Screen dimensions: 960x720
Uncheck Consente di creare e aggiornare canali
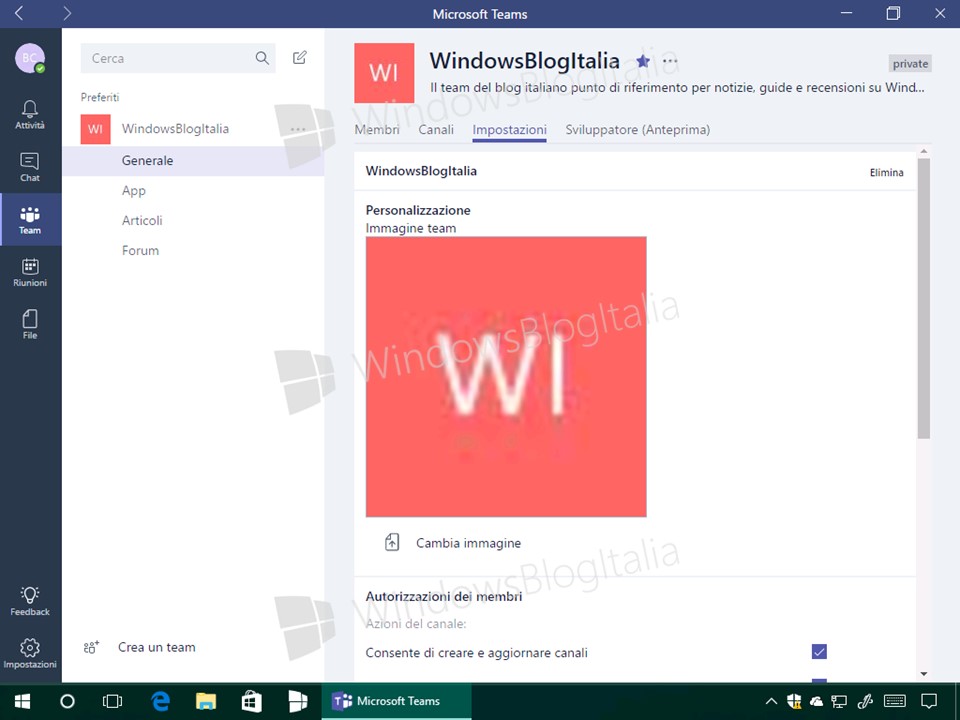pos(819,651)
